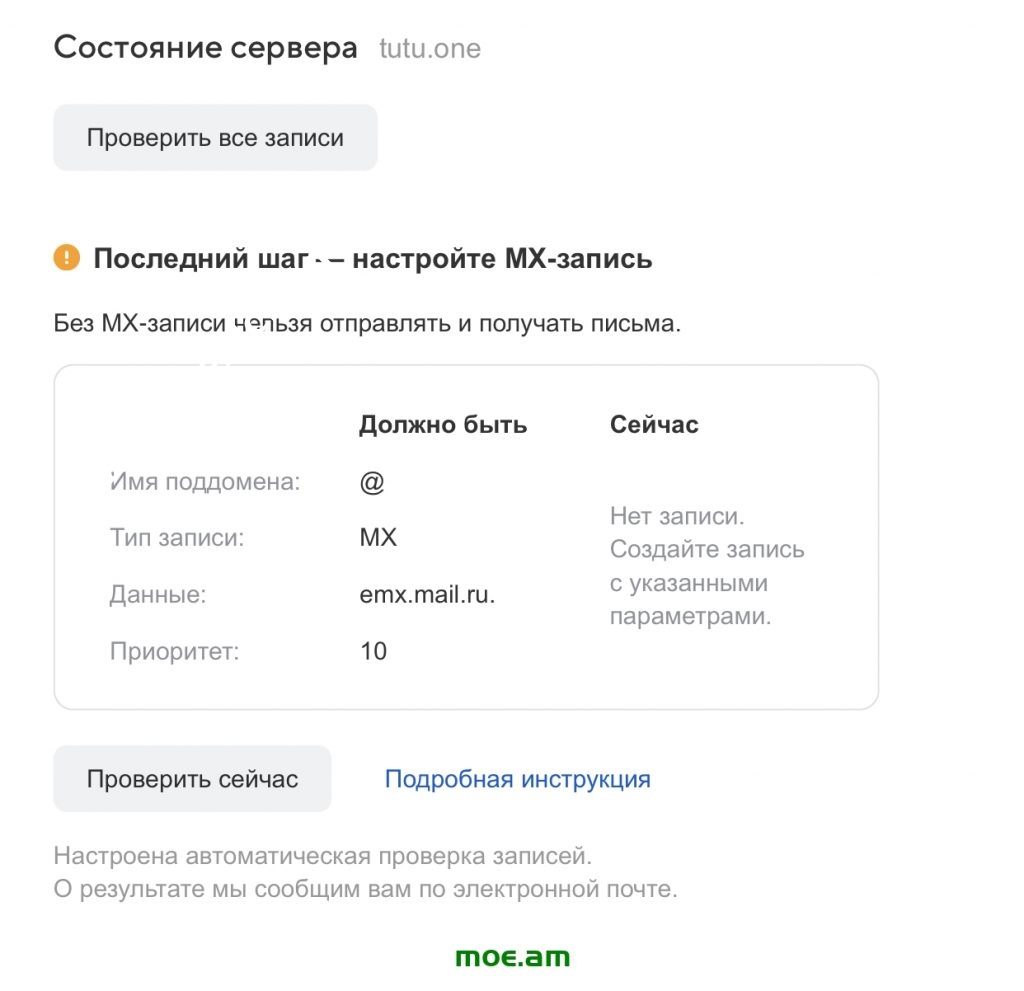
Task: Click the Должно быть column header
Action: 443,425
